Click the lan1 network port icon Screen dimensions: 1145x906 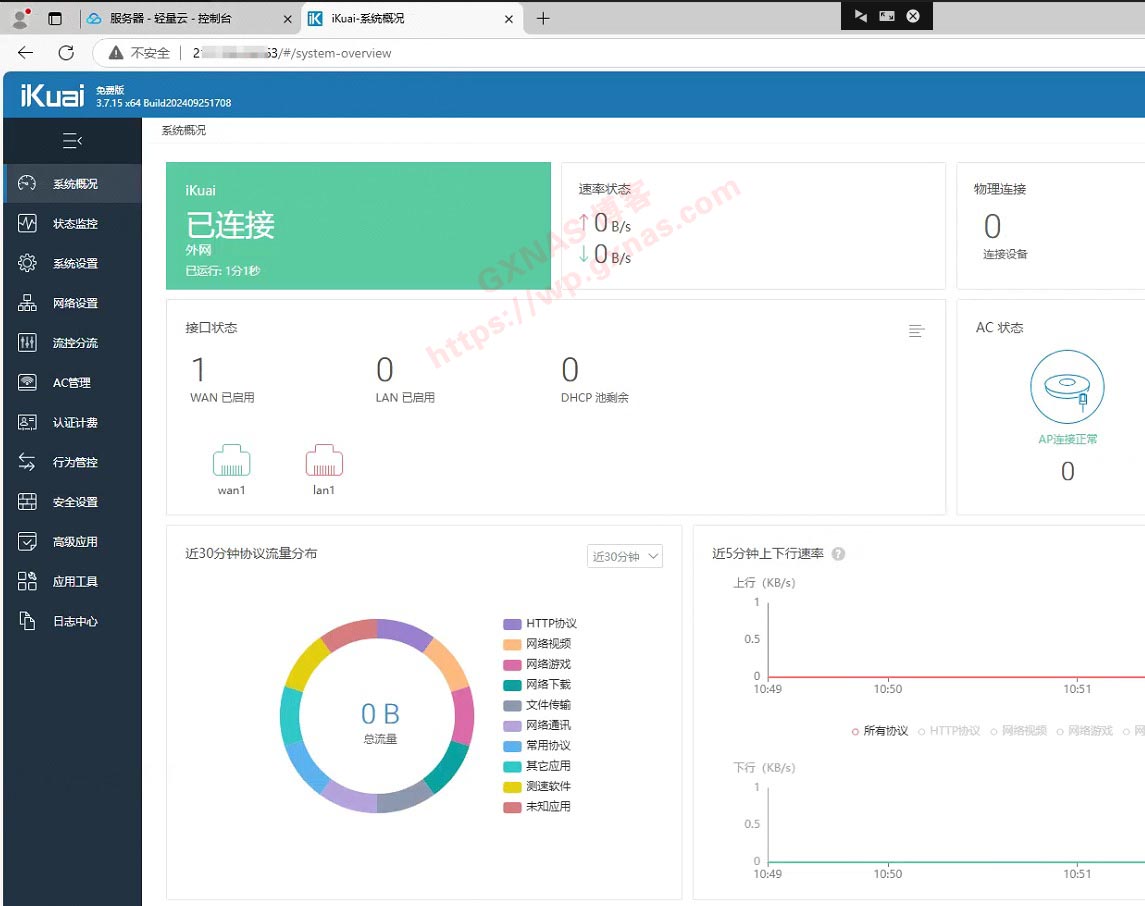[x=324, y=461]
